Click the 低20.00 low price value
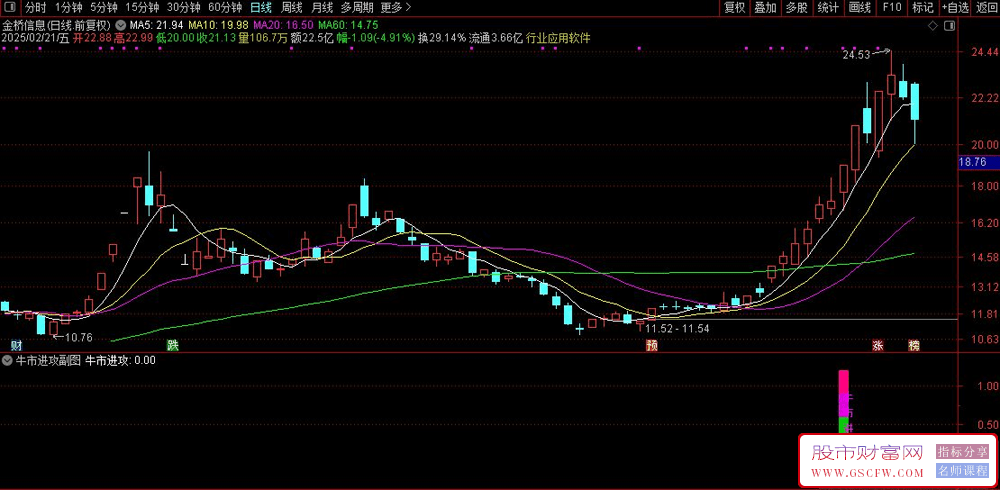 (x=175, y=38)
